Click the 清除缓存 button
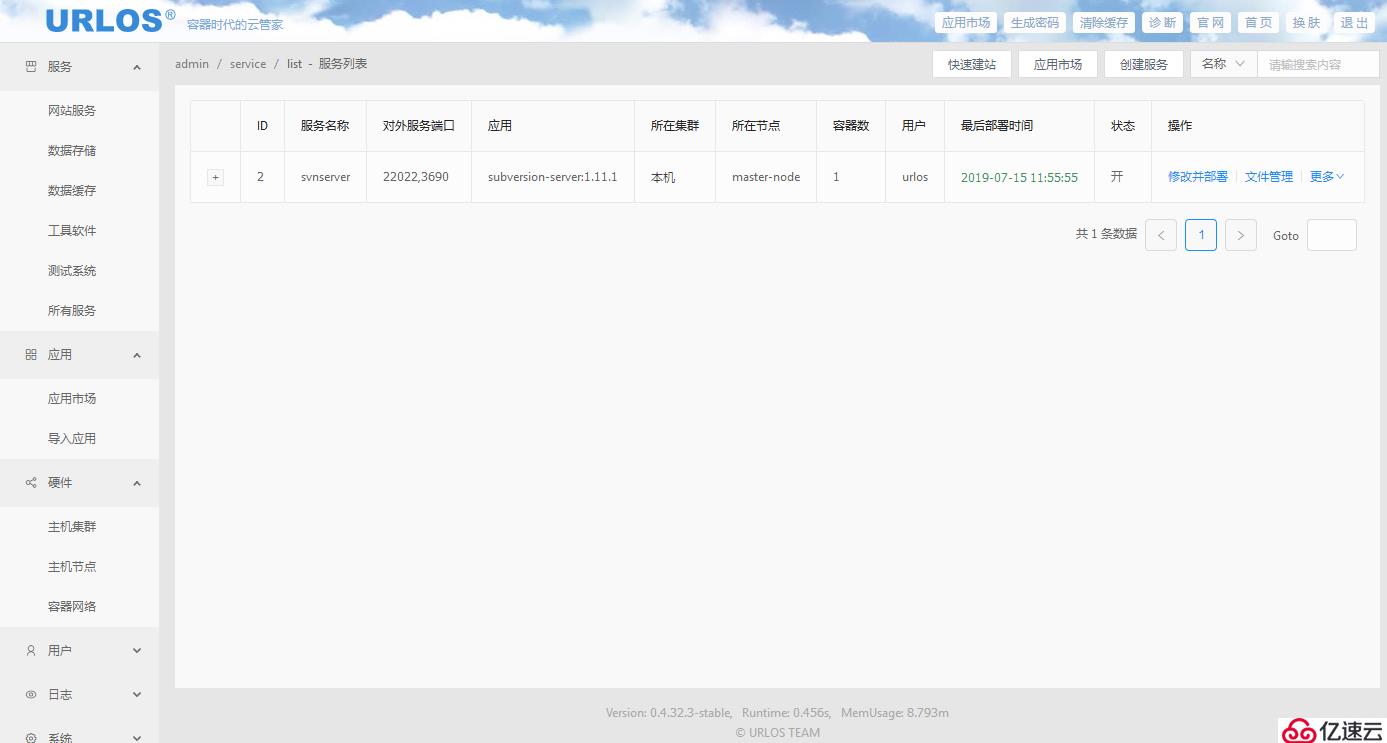The height and width of the screenshot is (743, 1387). coord(1104,23)
